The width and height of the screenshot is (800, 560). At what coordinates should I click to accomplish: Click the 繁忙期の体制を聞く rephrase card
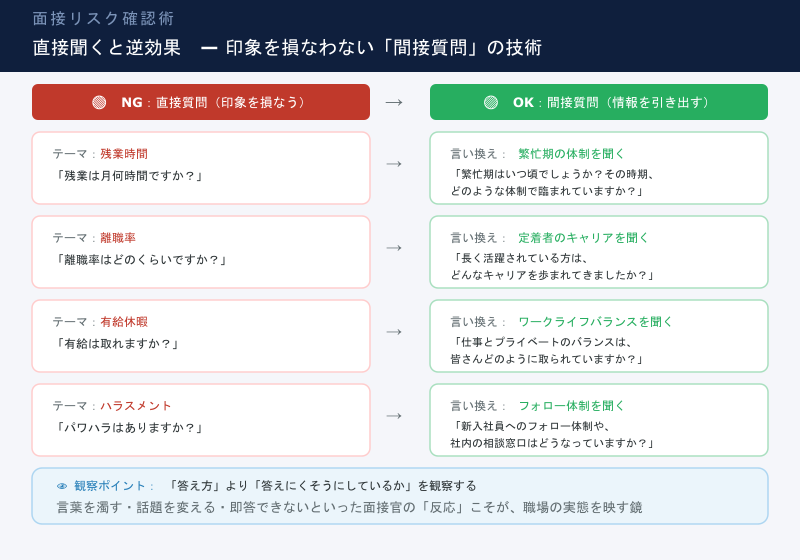point(599,168)
